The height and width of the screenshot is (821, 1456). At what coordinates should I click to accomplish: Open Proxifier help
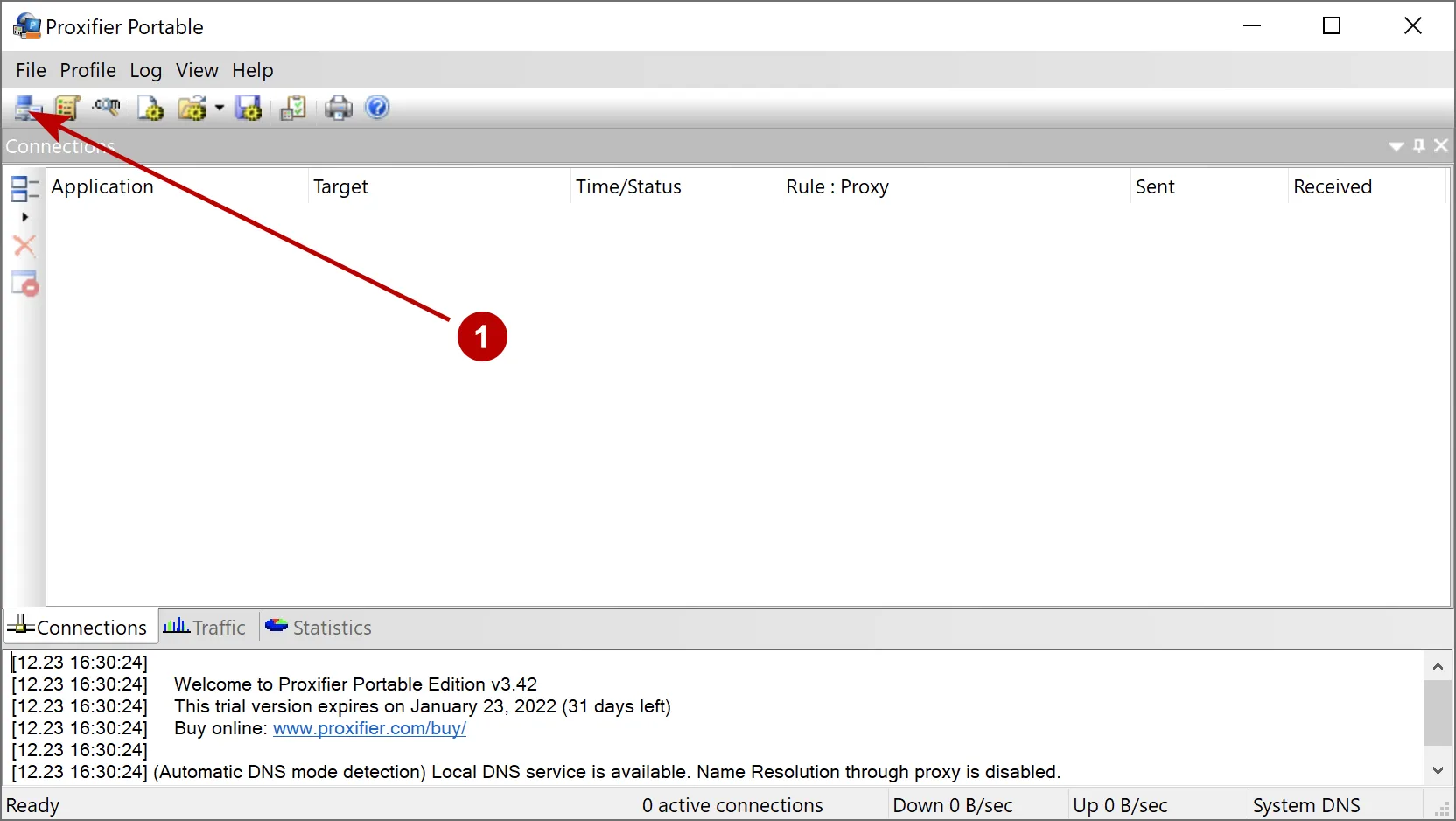pos(376,107)
